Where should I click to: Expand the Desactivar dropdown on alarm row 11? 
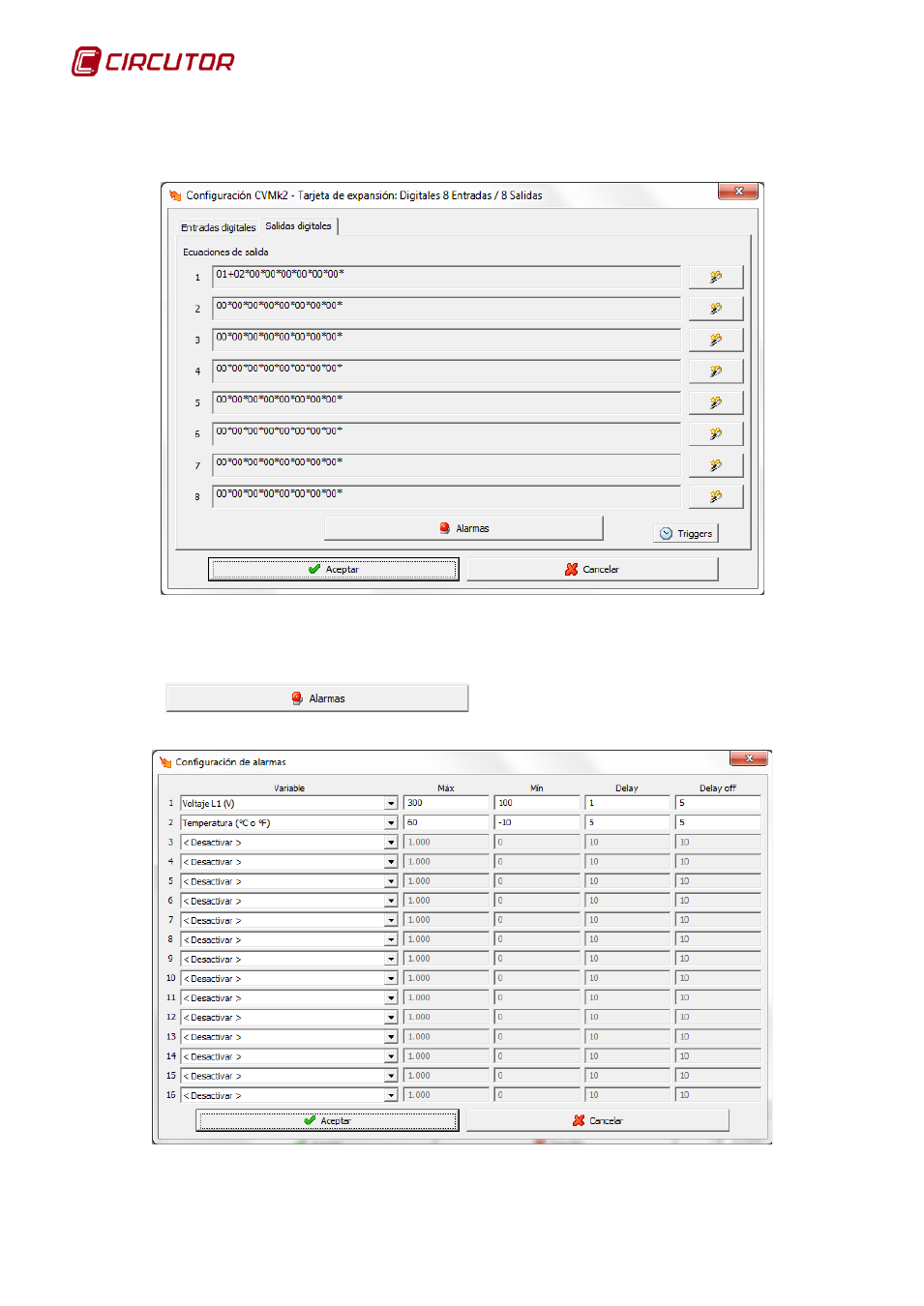pyautogui.click(x=391, y=997)
